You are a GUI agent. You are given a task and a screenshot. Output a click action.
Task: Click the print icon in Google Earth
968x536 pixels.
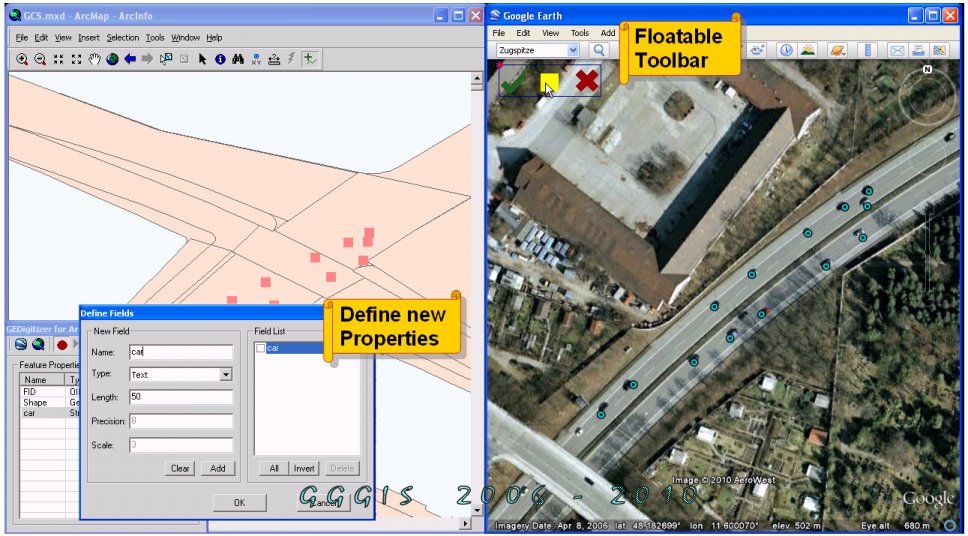coord(919,50)
